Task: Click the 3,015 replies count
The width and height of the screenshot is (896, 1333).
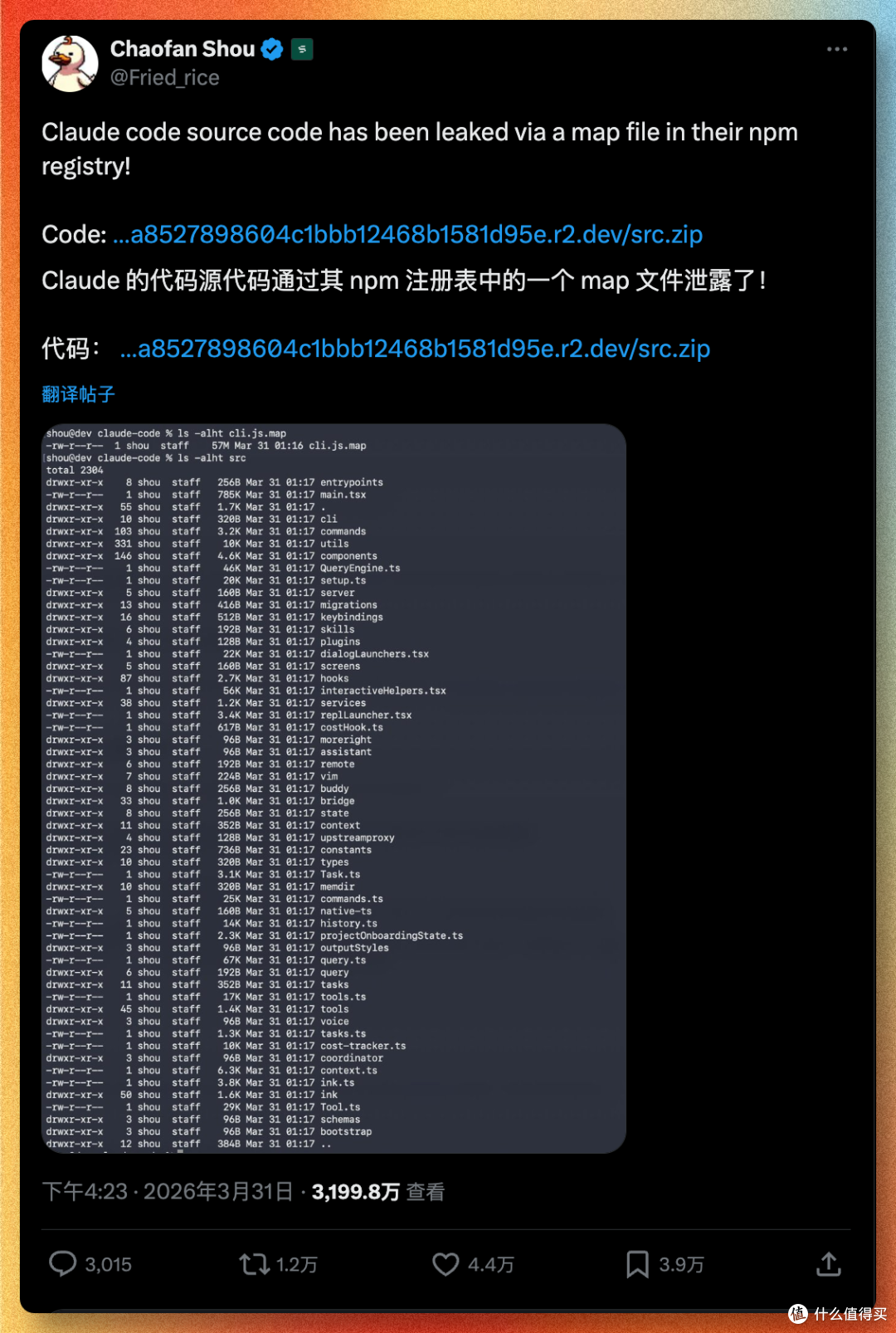Action: coord(109,1264)
